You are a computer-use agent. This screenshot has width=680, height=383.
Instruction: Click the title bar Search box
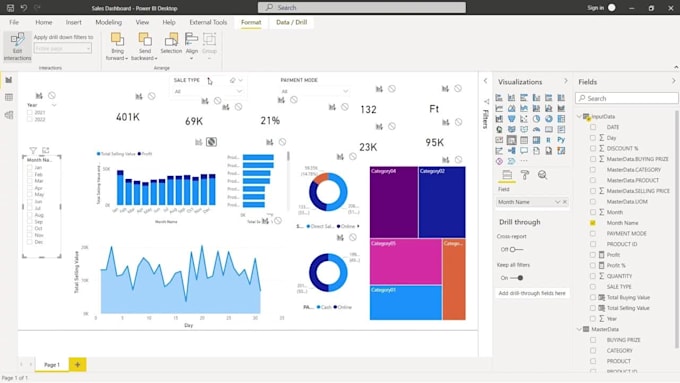pos(362,7)
